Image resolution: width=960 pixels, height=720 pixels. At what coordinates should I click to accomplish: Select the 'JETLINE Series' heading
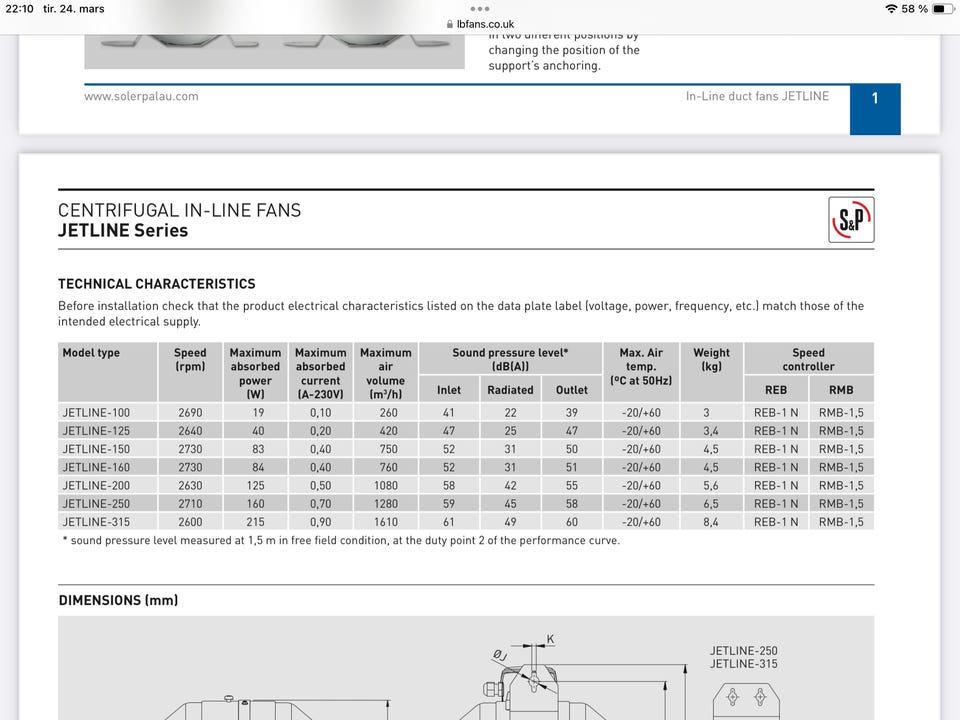click(123, 230)
